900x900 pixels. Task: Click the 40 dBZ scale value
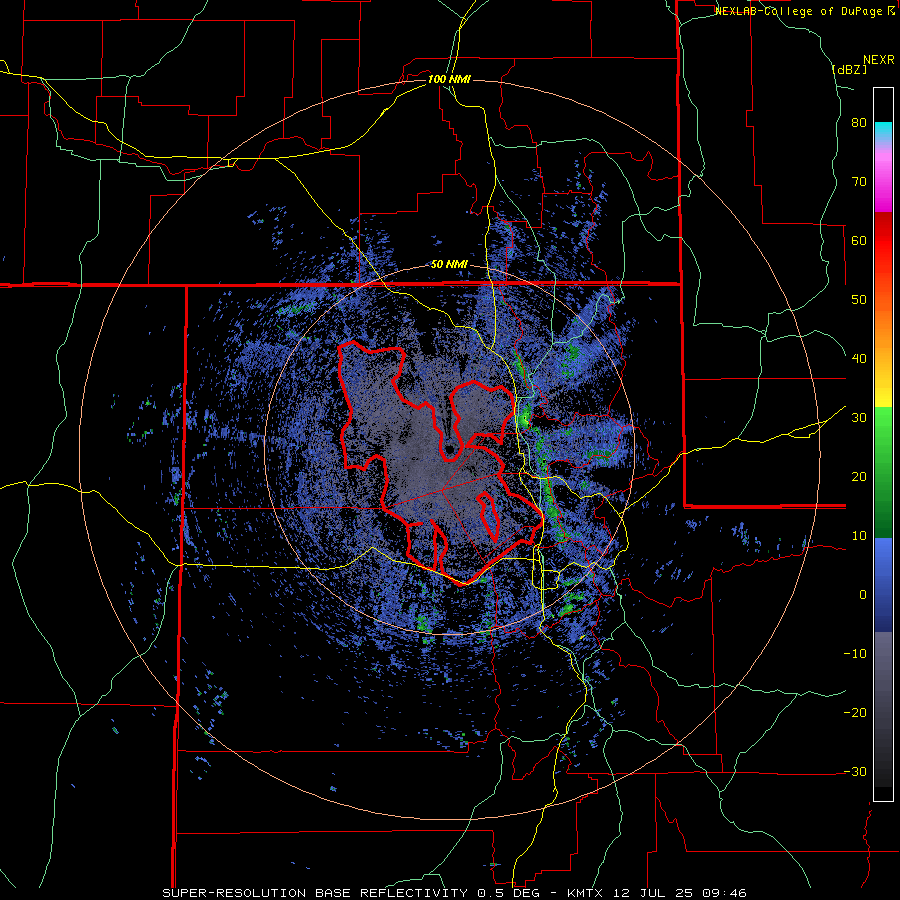[859, 359]
